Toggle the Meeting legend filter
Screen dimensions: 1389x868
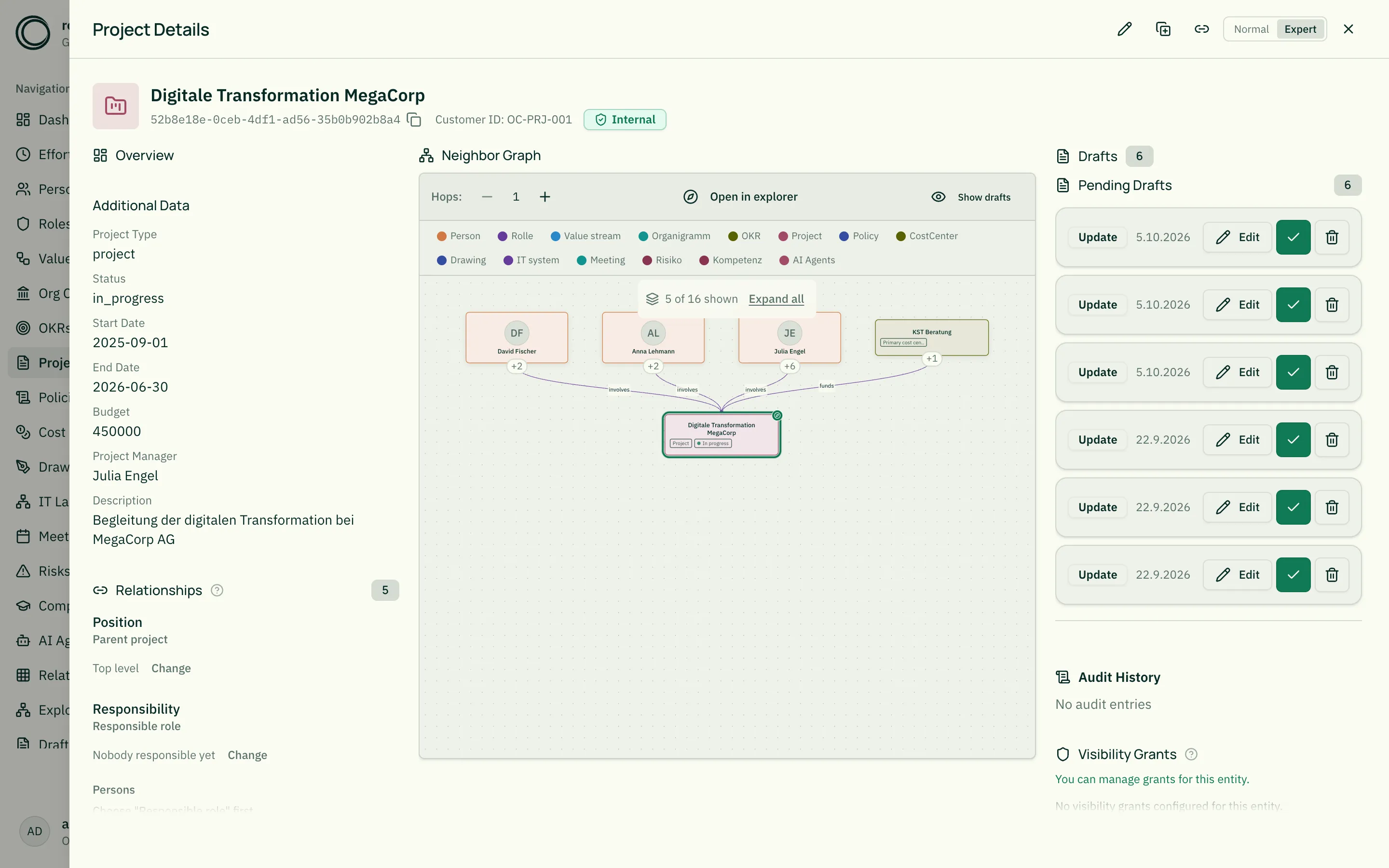point(601,260)
